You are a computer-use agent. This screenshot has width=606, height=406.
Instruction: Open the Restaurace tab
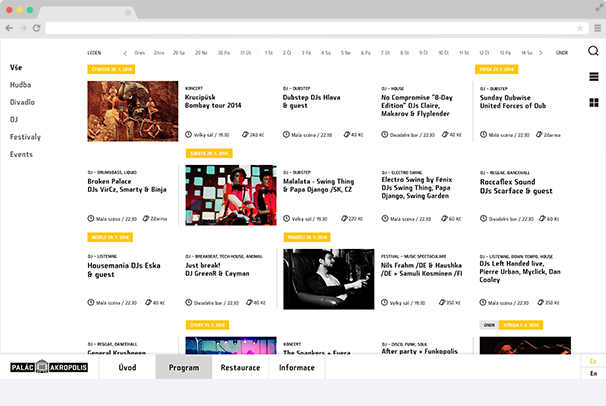click(x=240, y=368)
